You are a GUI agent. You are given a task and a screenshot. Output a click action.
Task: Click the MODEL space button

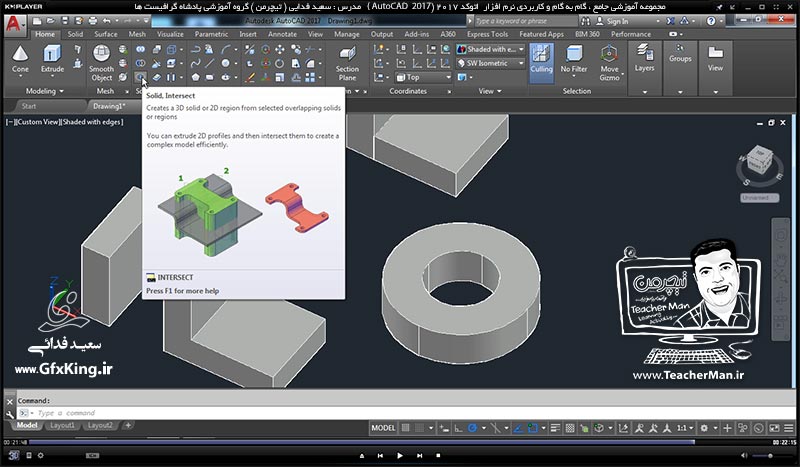(x=383, y=428)
